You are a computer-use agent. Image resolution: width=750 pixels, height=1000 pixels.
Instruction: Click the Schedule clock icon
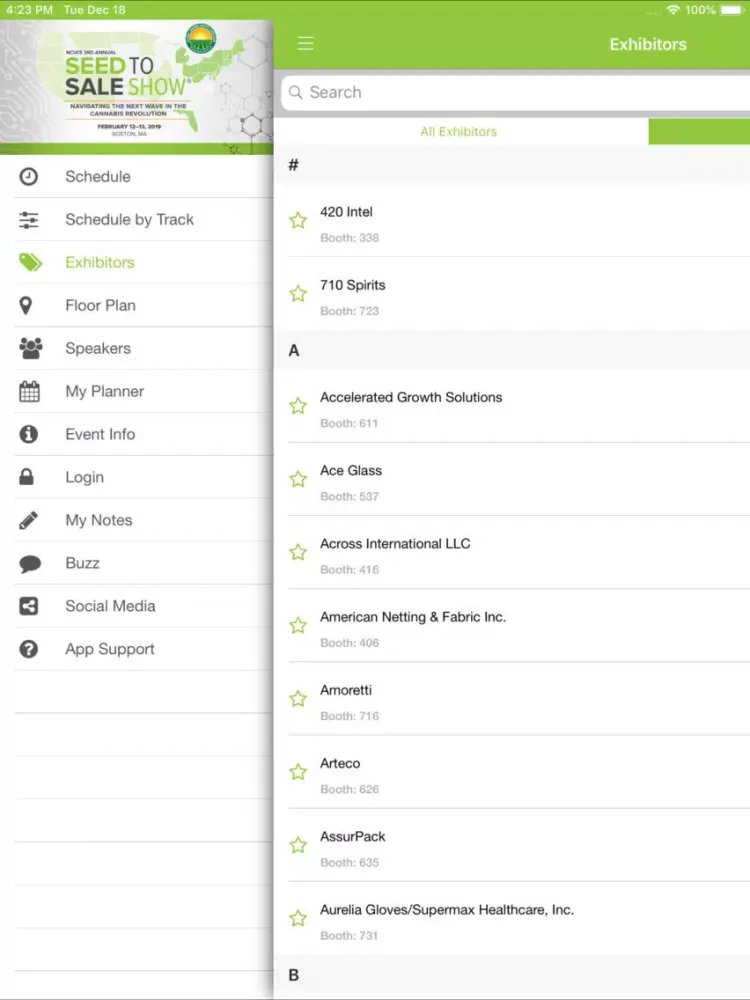(29, 177)
